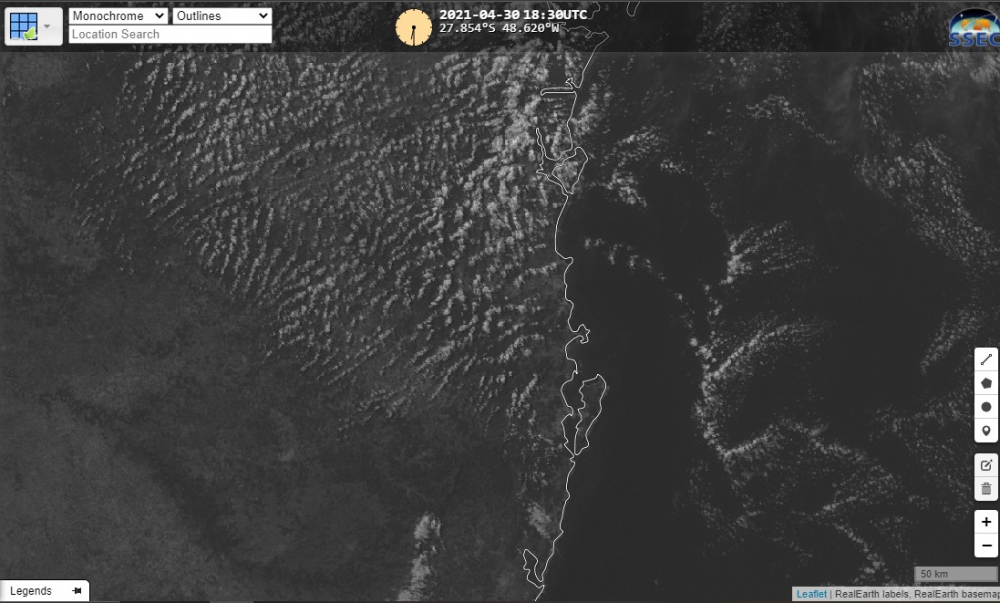Screen dimensions: 1000x603
Task: Select the draw circle tool
Action: [x=986, y=407]
